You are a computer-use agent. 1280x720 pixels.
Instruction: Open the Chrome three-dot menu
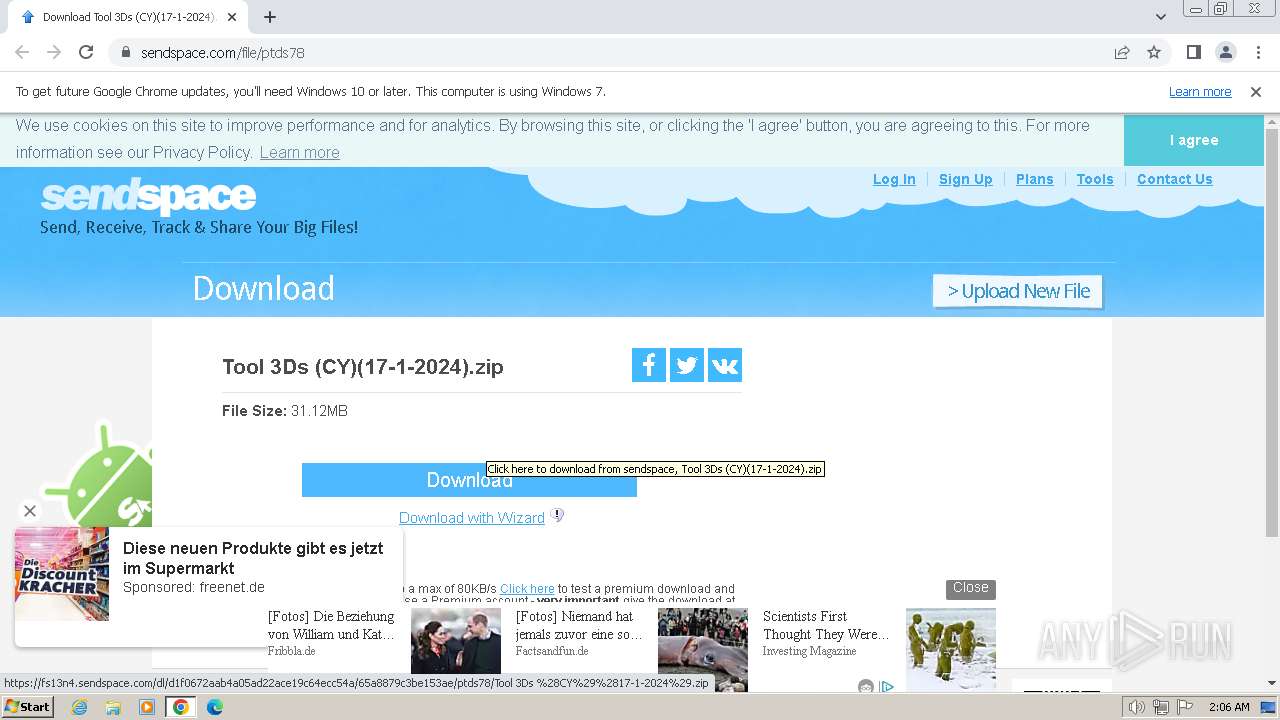point(1258,52)
